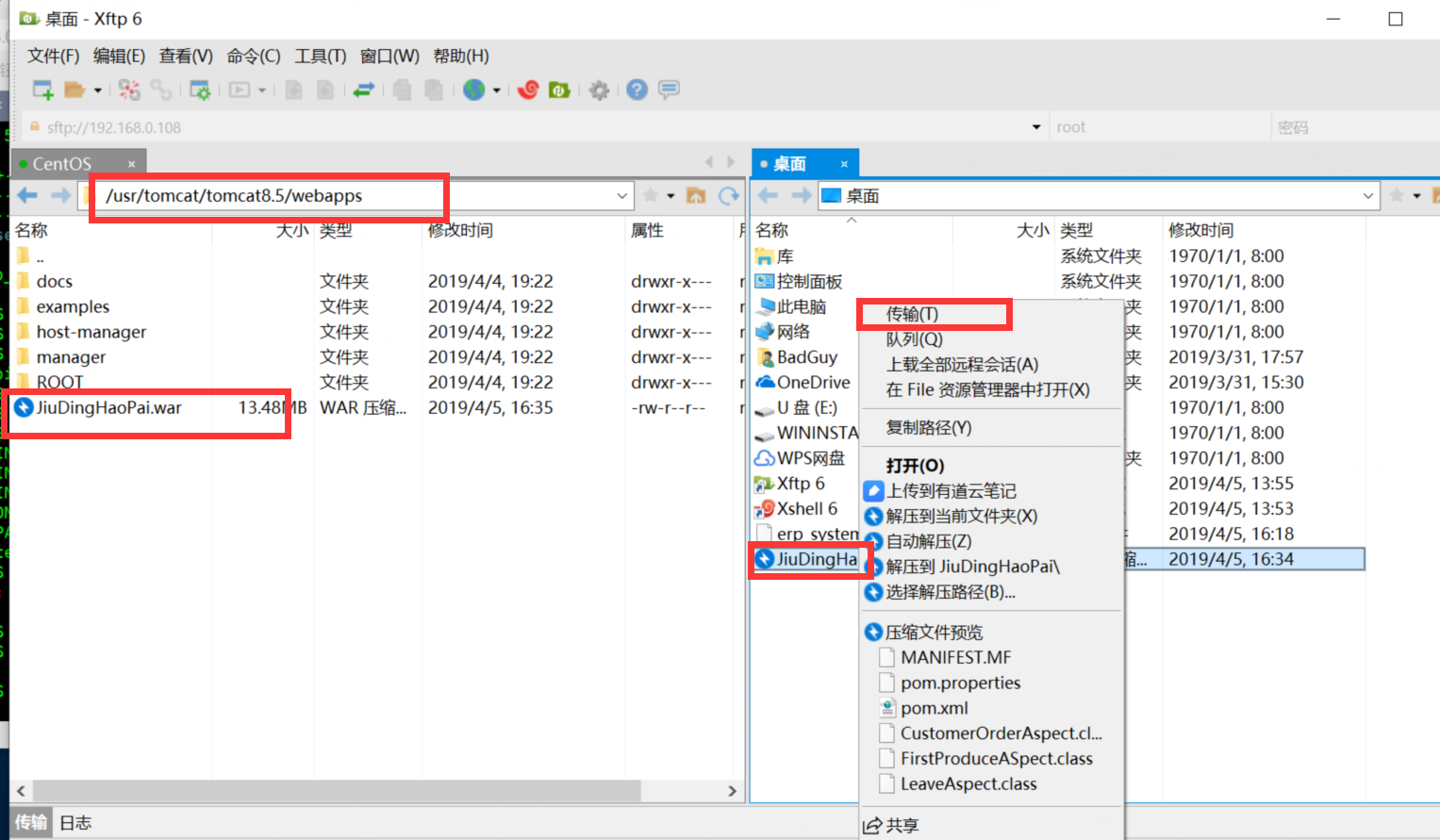This screenshot has width=1440, height=840.
Task: Open the 文件(F) menu
Action: [54, 57]
